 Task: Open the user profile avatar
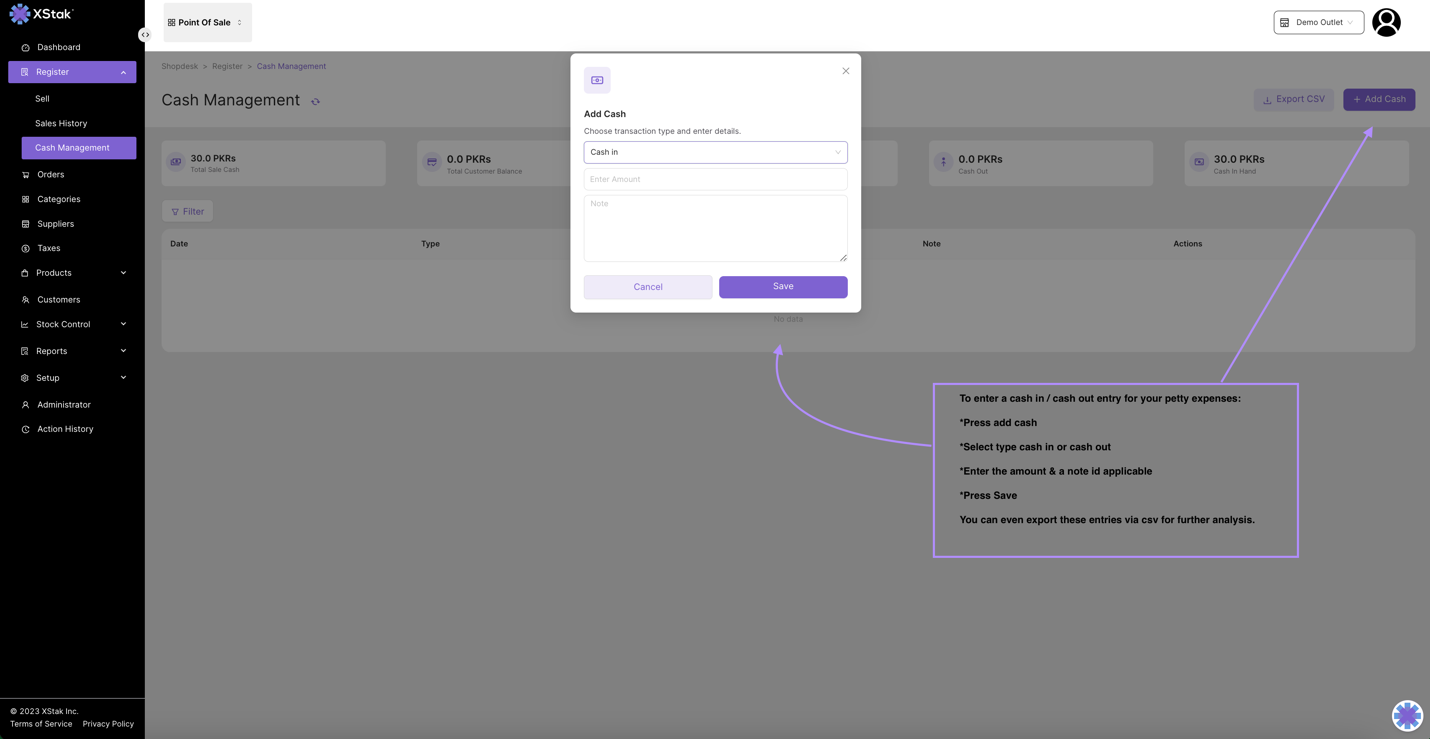point(1385,22)
